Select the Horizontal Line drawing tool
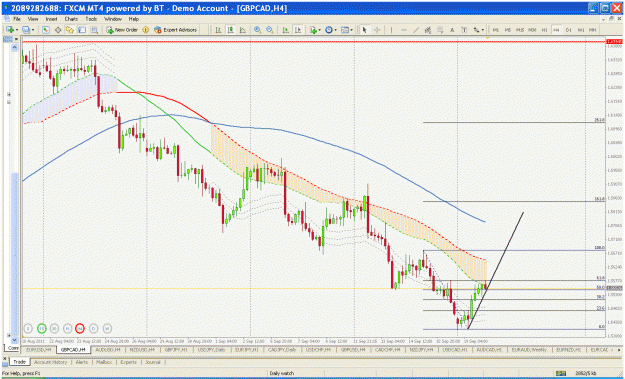Image resolution: width=625 pixels, height=379 pixels. click(x=403, y=30)
